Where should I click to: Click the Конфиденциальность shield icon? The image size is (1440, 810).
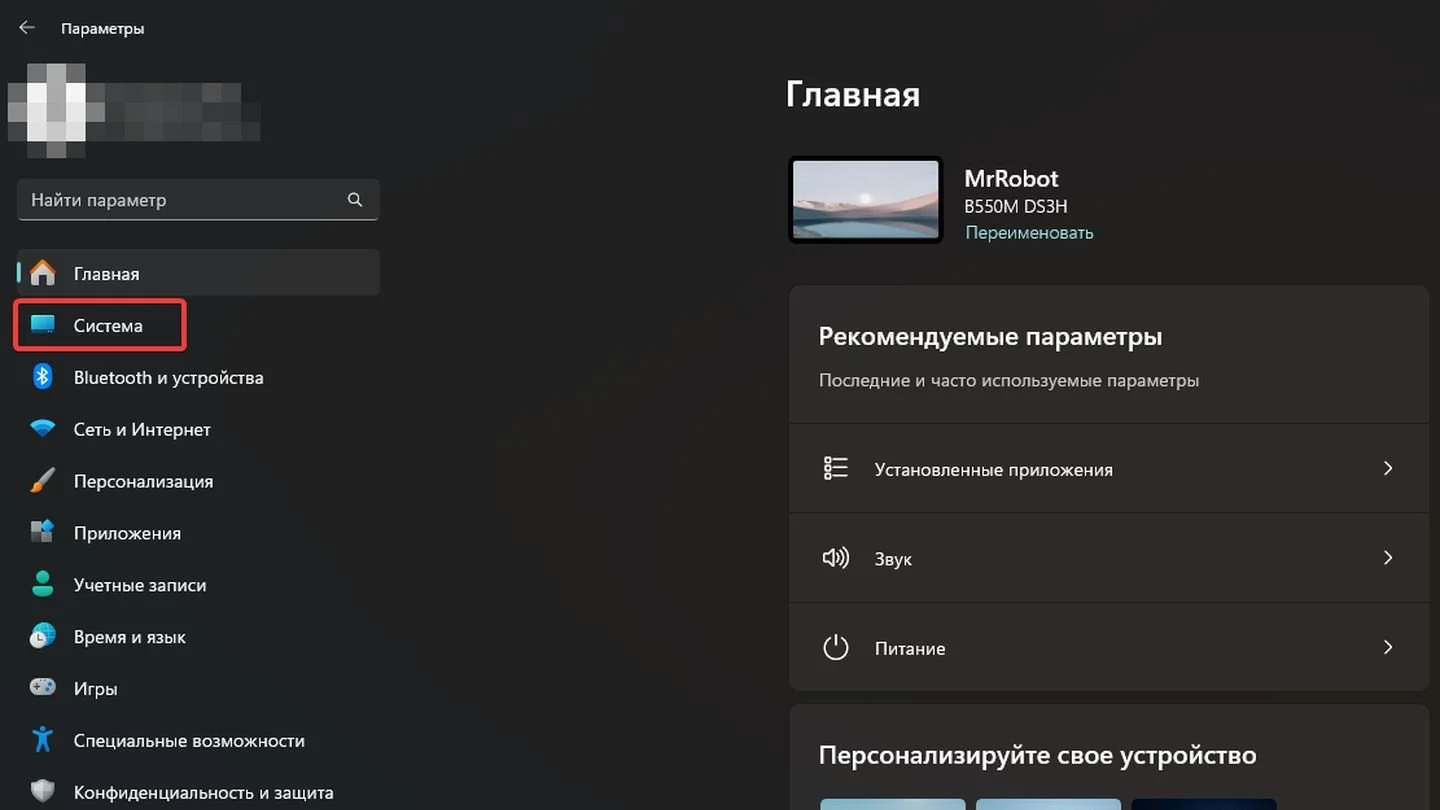[42, 792]
